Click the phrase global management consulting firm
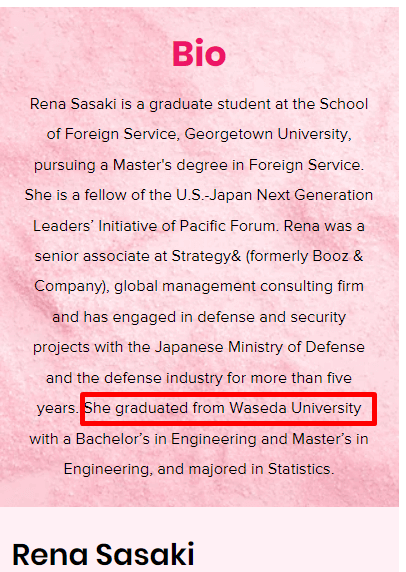This screenshot has height=572, width=406. (x=239, y=286)
